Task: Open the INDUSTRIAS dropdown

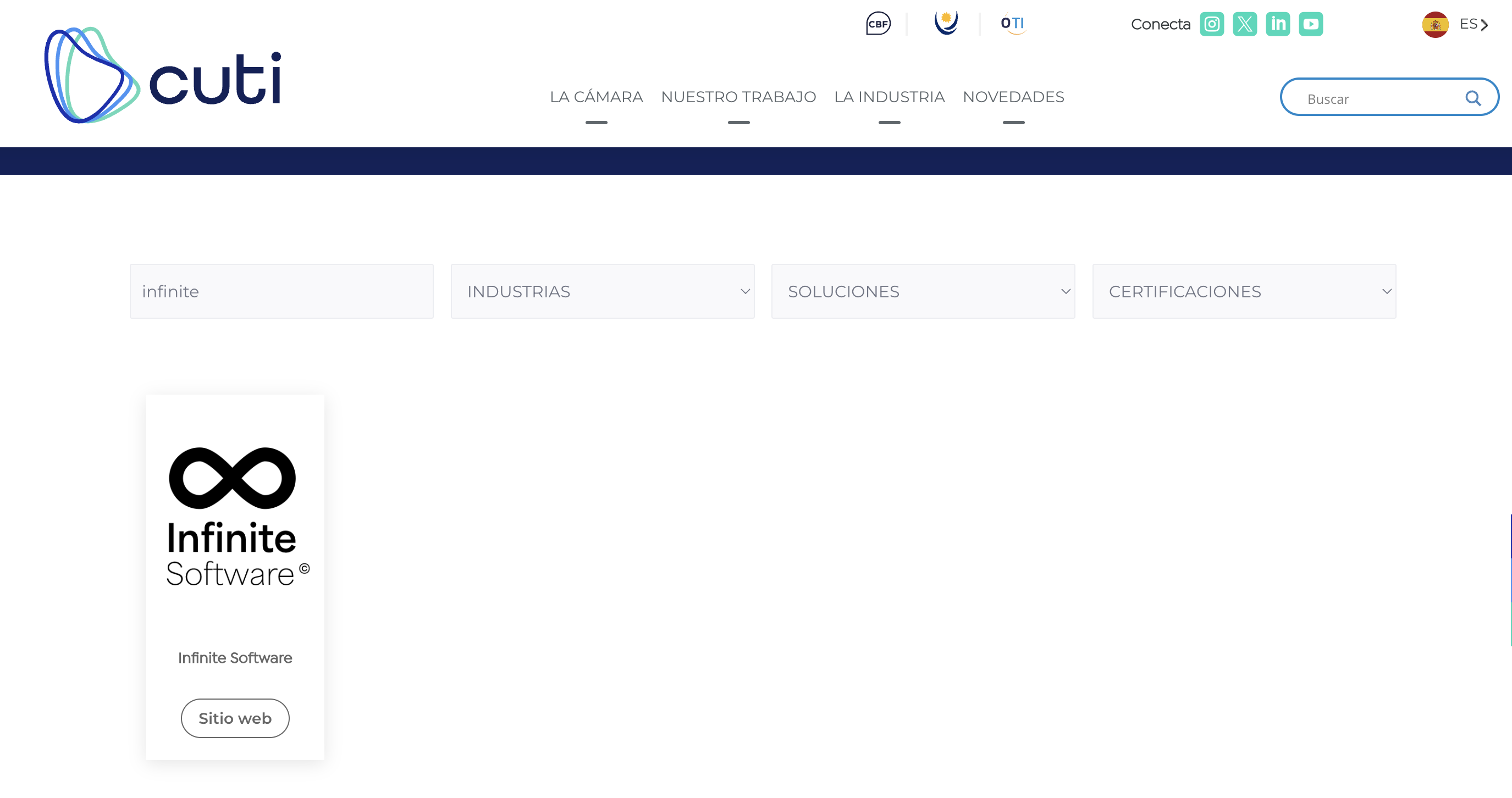Action: tap(602, 291)
